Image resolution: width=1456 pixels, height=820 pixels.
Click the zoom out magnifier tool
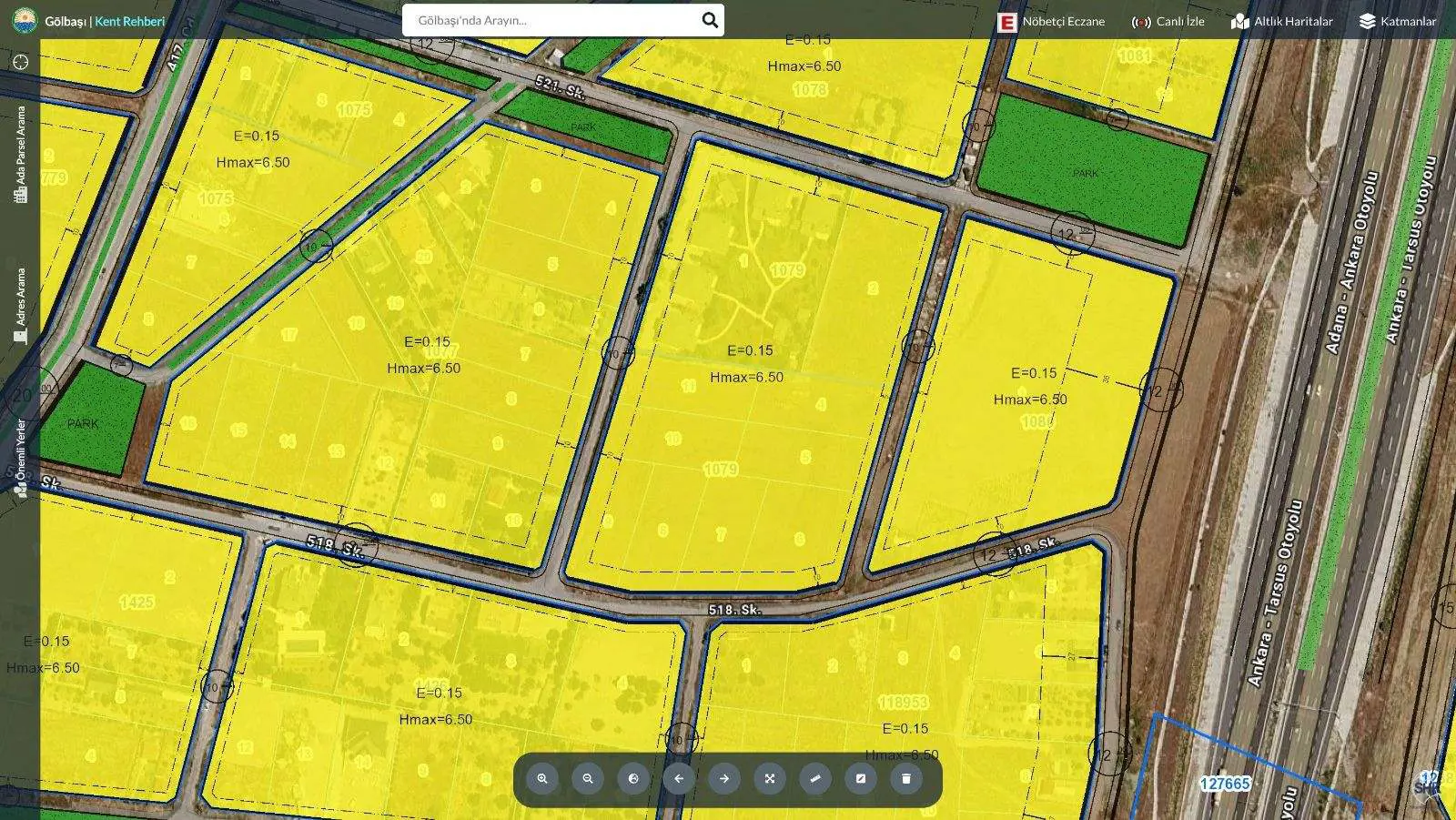588,779
